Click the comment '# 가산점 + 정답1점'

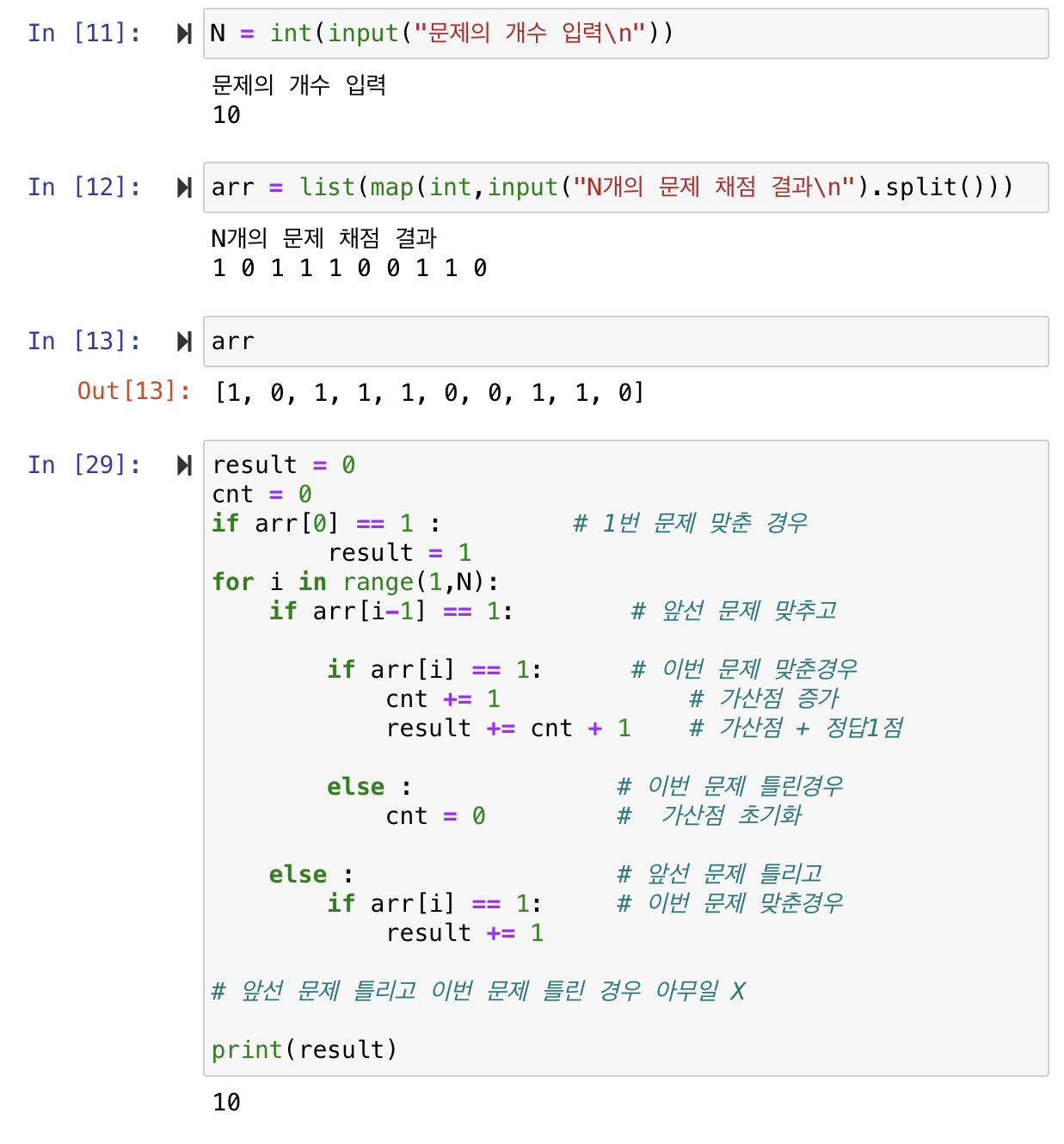(x=796, y=728)
